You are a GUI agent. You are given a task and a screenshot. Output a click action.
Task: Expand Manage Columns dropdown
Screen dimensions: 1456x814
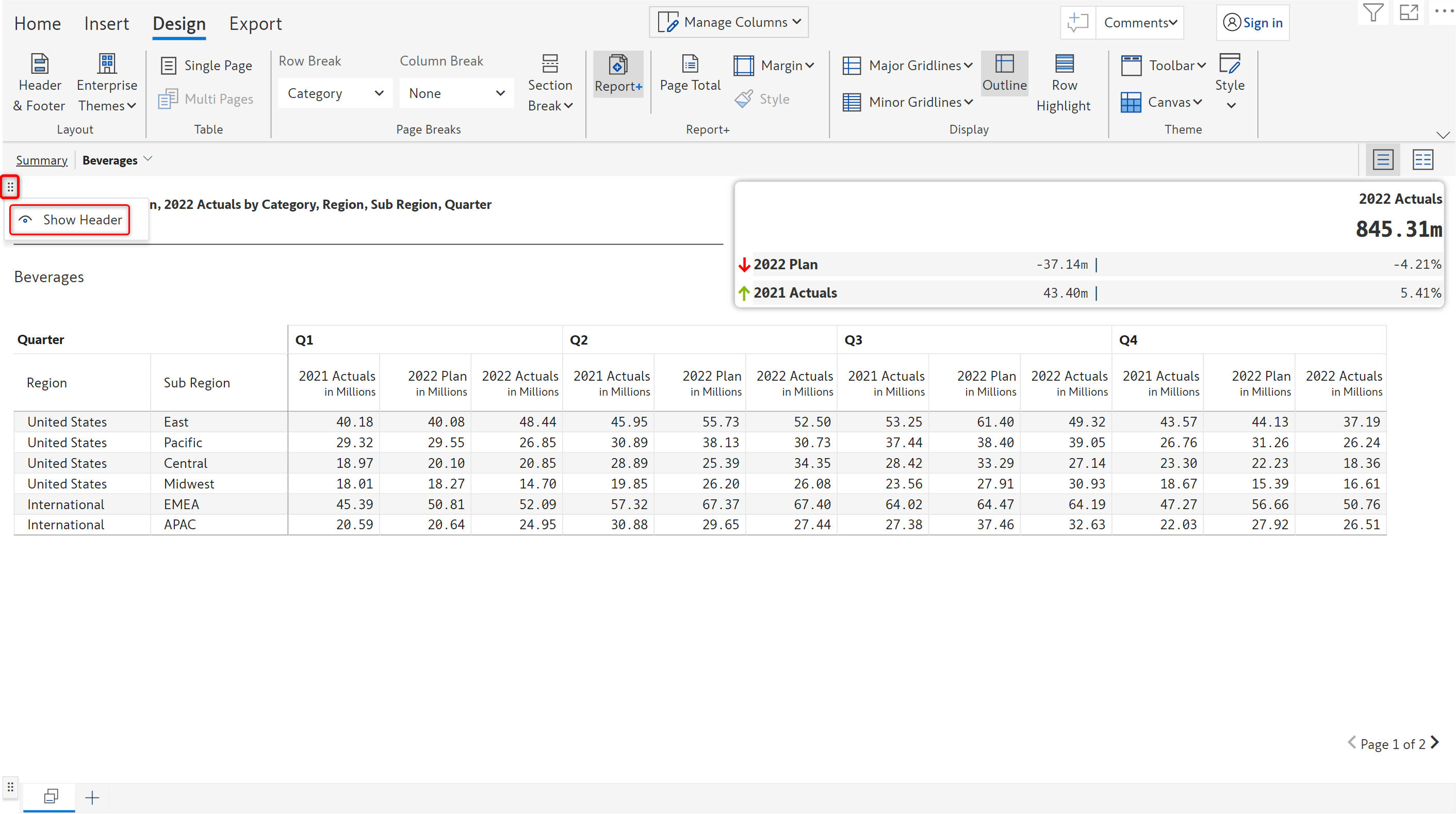click(729, 23)
